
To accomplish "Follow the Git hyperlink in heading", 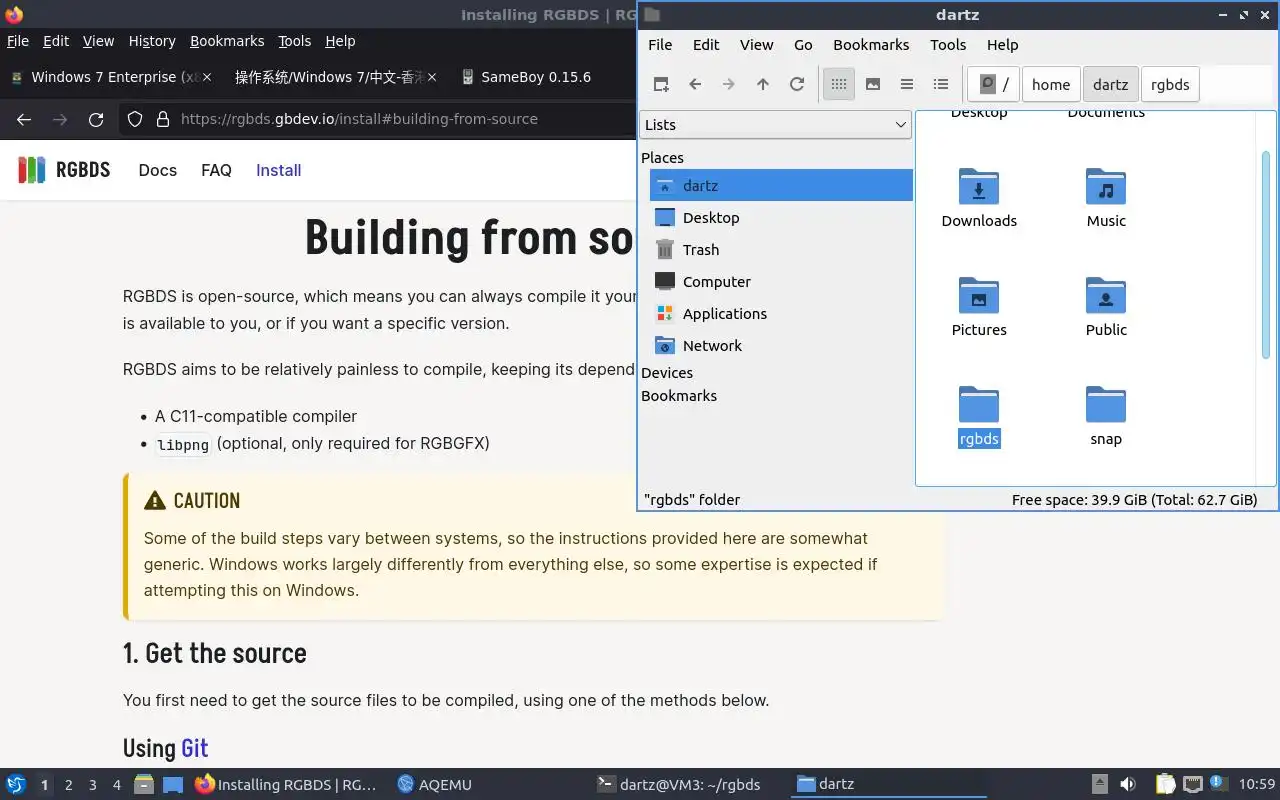I will click(x=194, y=748).
